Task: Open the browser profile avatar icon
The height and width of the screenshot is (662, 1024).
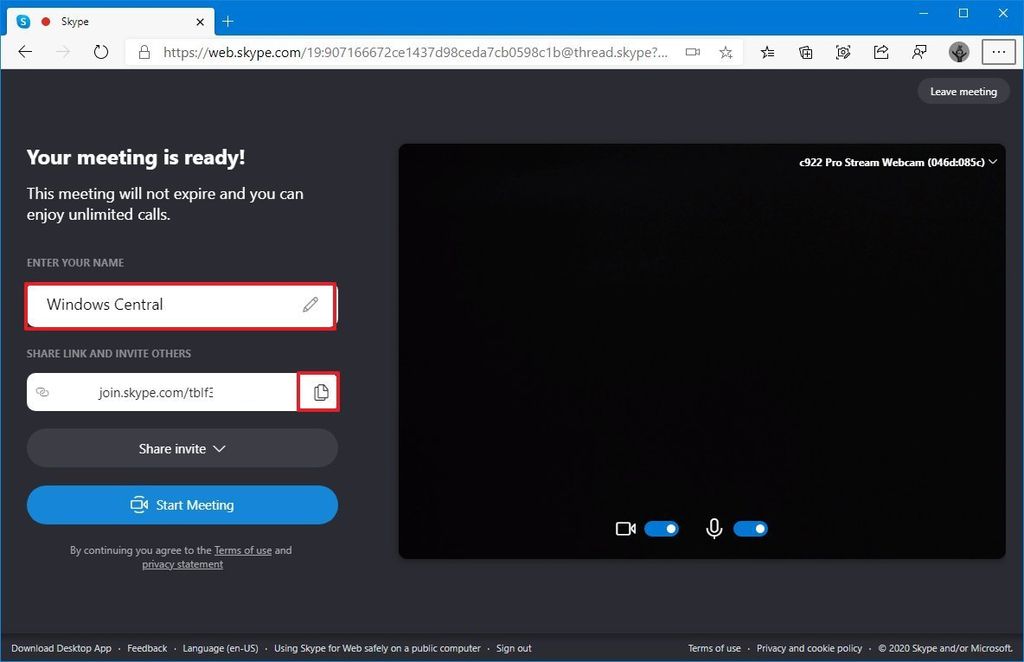Action: 958,52
